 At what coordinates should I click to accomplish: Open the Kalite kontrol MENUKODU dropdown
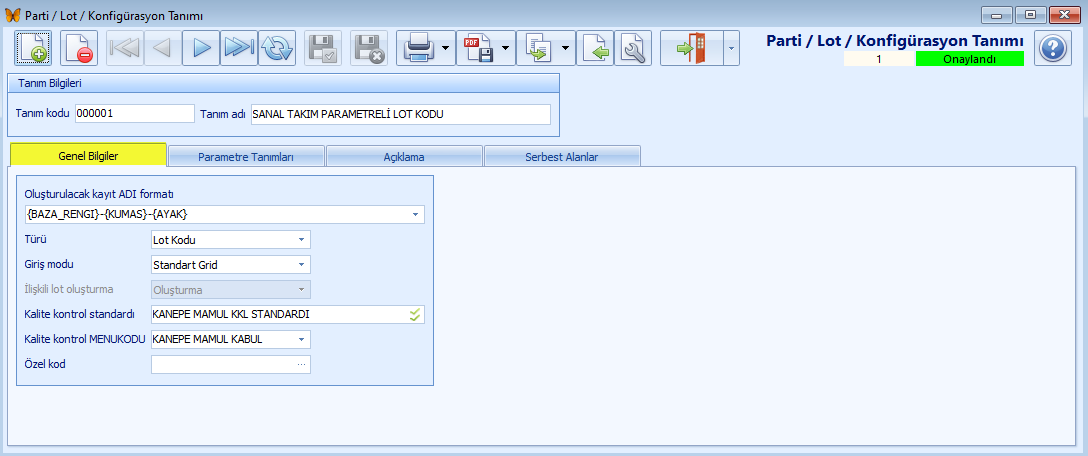click(301, 340)
